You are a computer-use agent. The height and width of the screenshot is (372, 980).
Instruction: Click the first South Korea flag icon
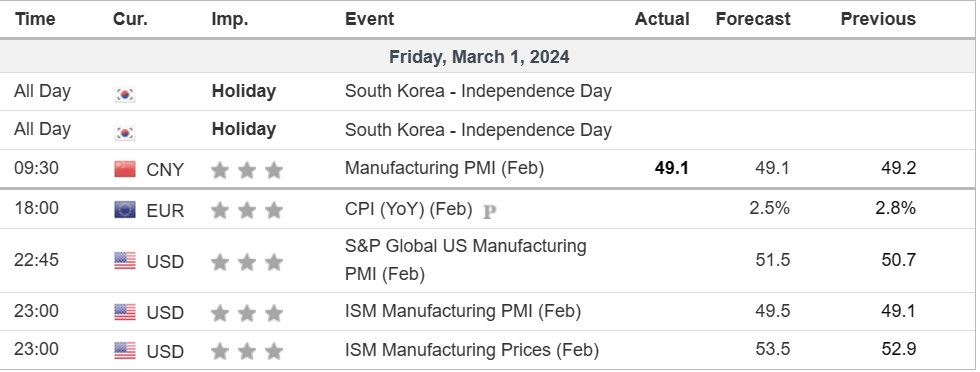coord(125,94)
